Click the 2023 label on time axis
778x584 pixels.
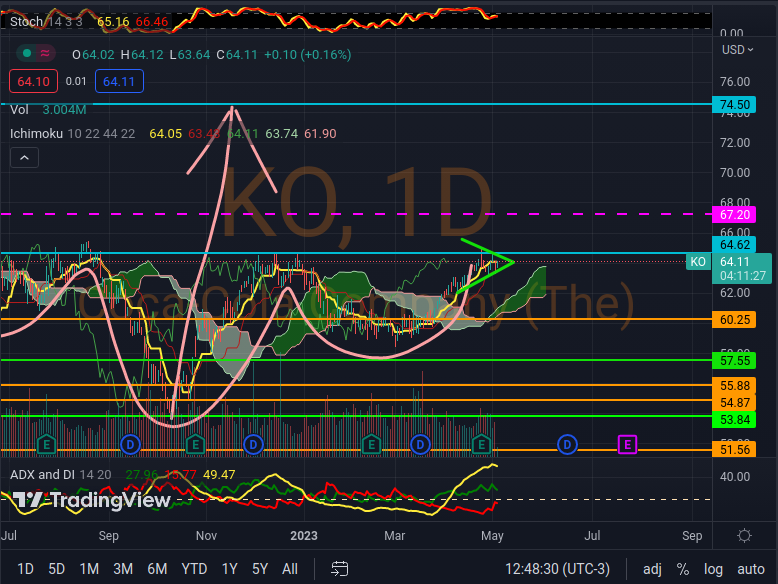click(304, 536)
